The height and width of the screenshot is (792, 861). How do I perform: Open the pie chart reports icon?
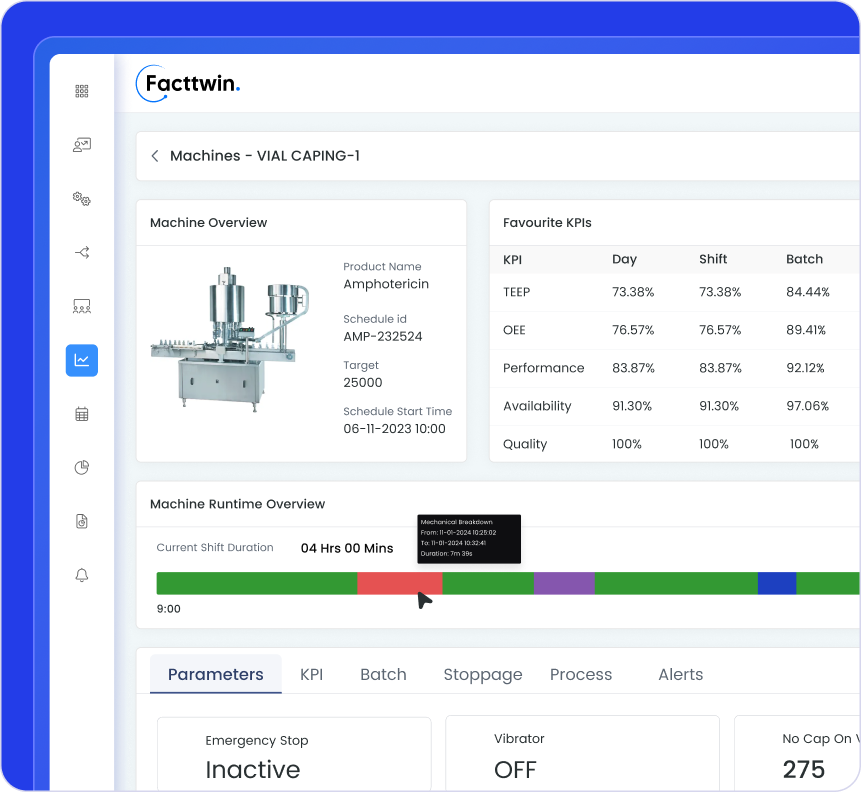(81, 467)
